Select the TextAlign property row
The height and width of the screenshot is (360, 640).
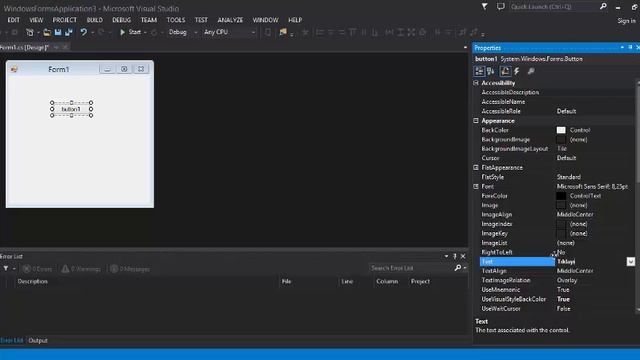[x=558, y=271]
